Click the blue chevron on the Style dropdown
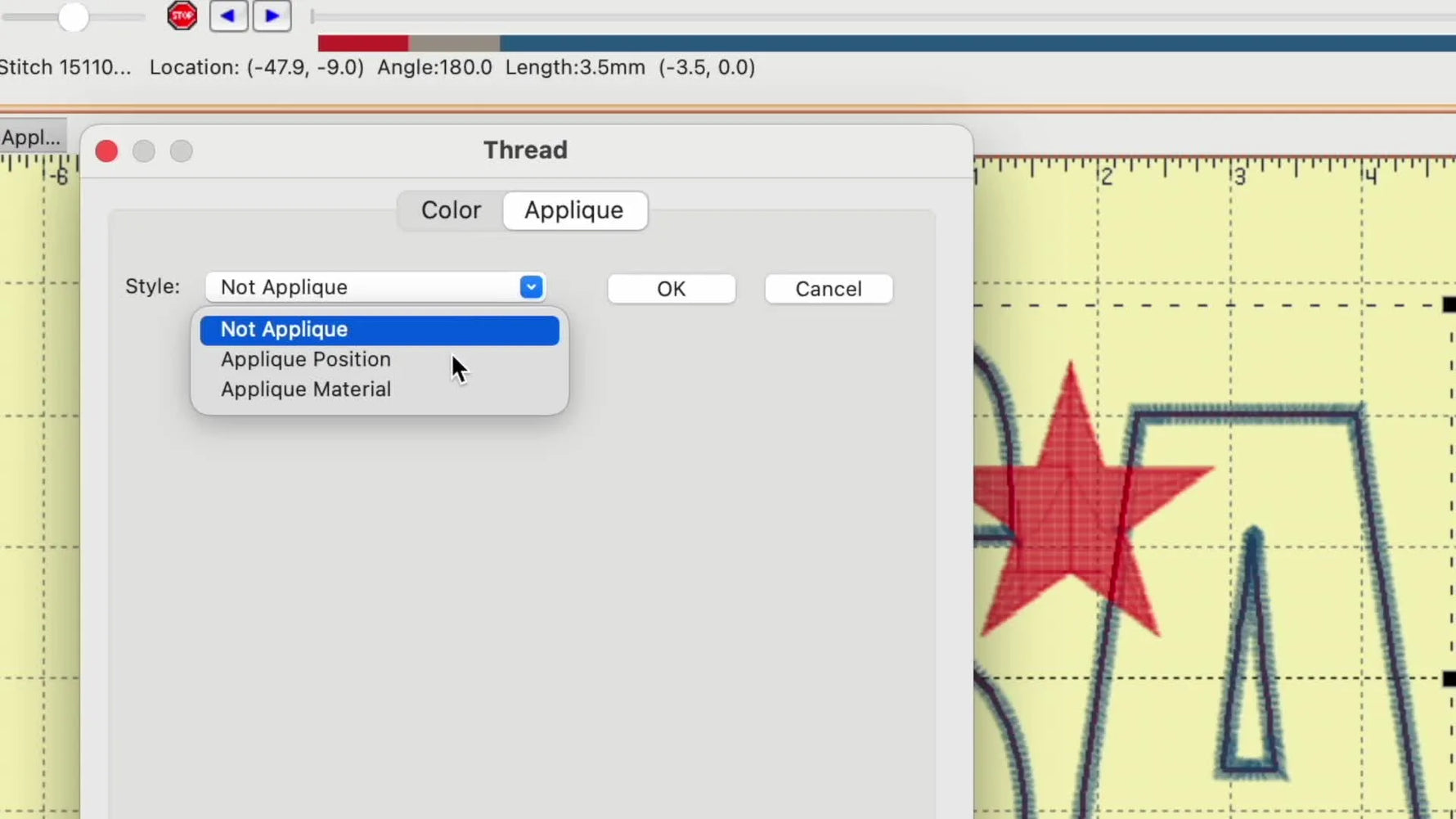Viewport: 1456px width, 819px height. coord(531,287)
